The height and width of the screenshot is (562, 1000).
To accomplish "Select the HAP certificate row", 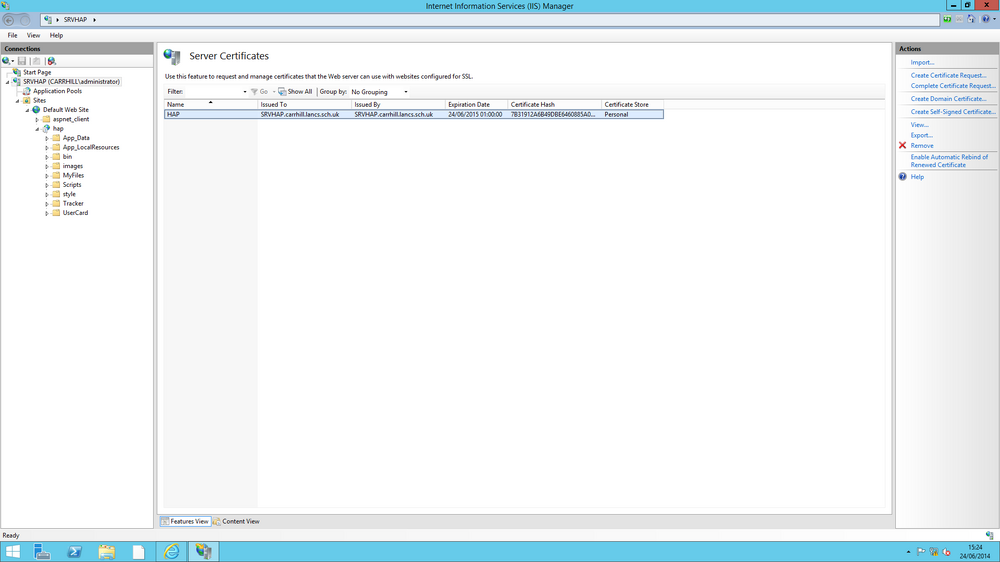I will (x=414, y=114).
